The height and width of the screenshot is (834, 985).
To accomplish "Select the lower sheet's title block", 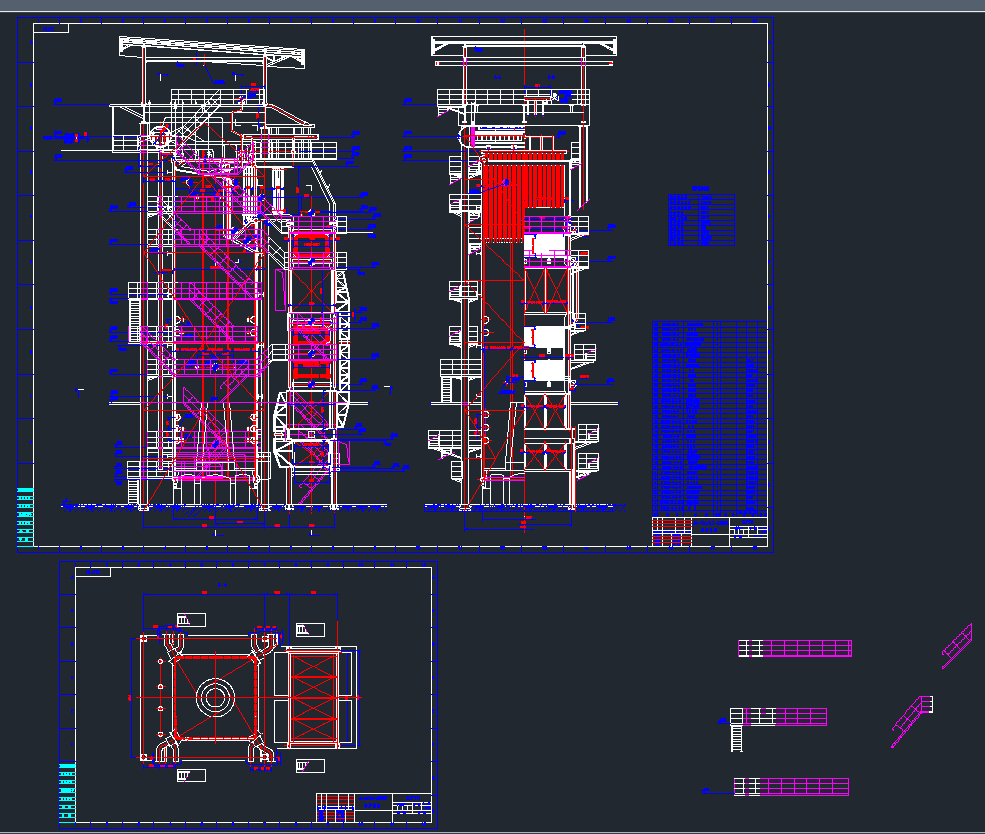I will [x=374, y=807].
